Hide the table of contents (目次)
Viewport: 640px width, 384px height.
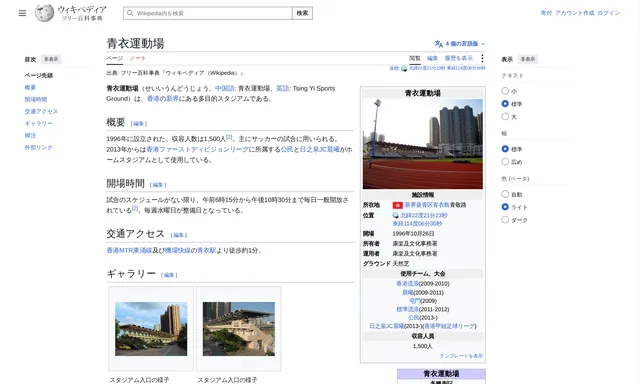point(51,59)
